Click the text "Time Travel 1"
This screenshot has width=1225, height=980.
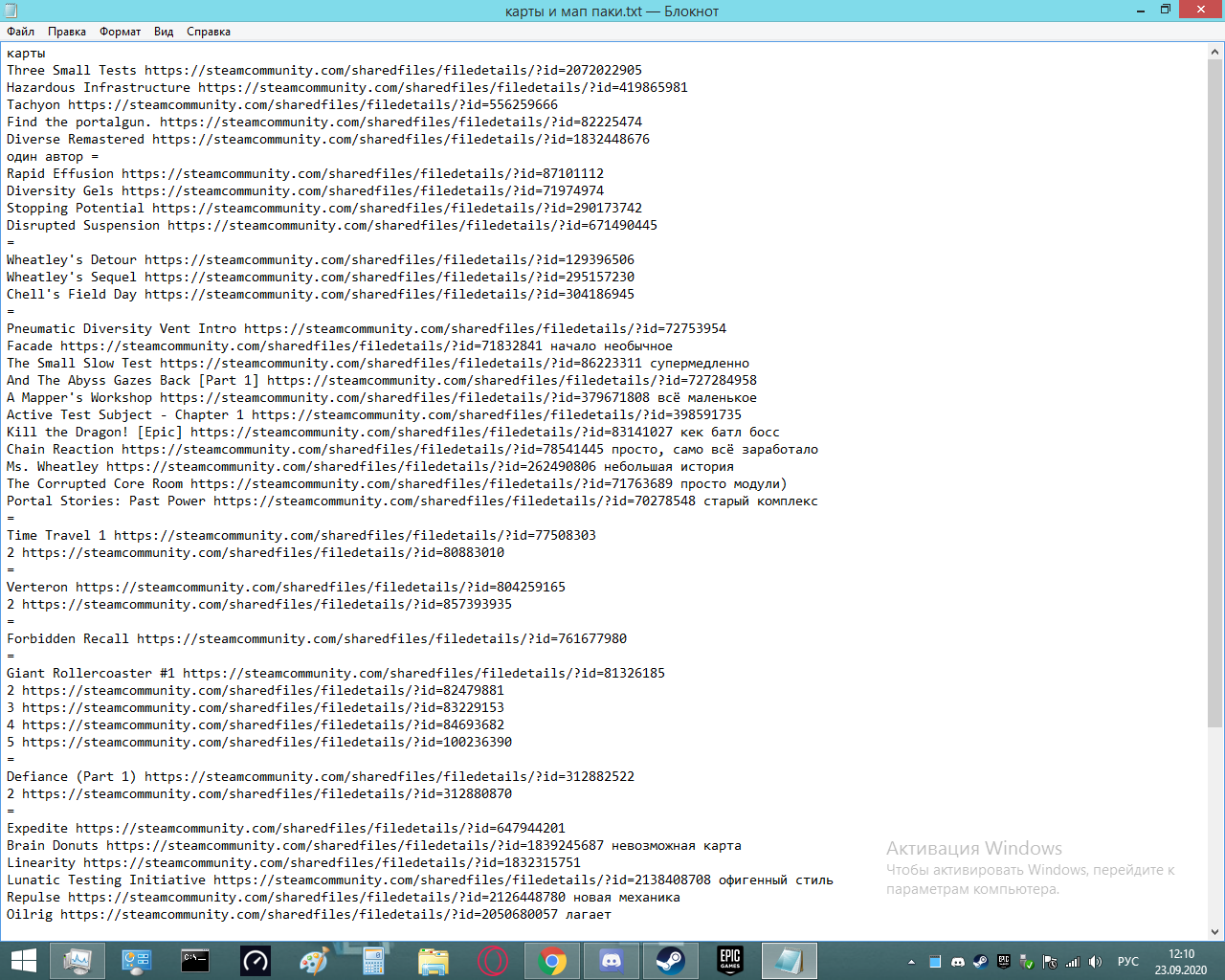click(56, 536)
